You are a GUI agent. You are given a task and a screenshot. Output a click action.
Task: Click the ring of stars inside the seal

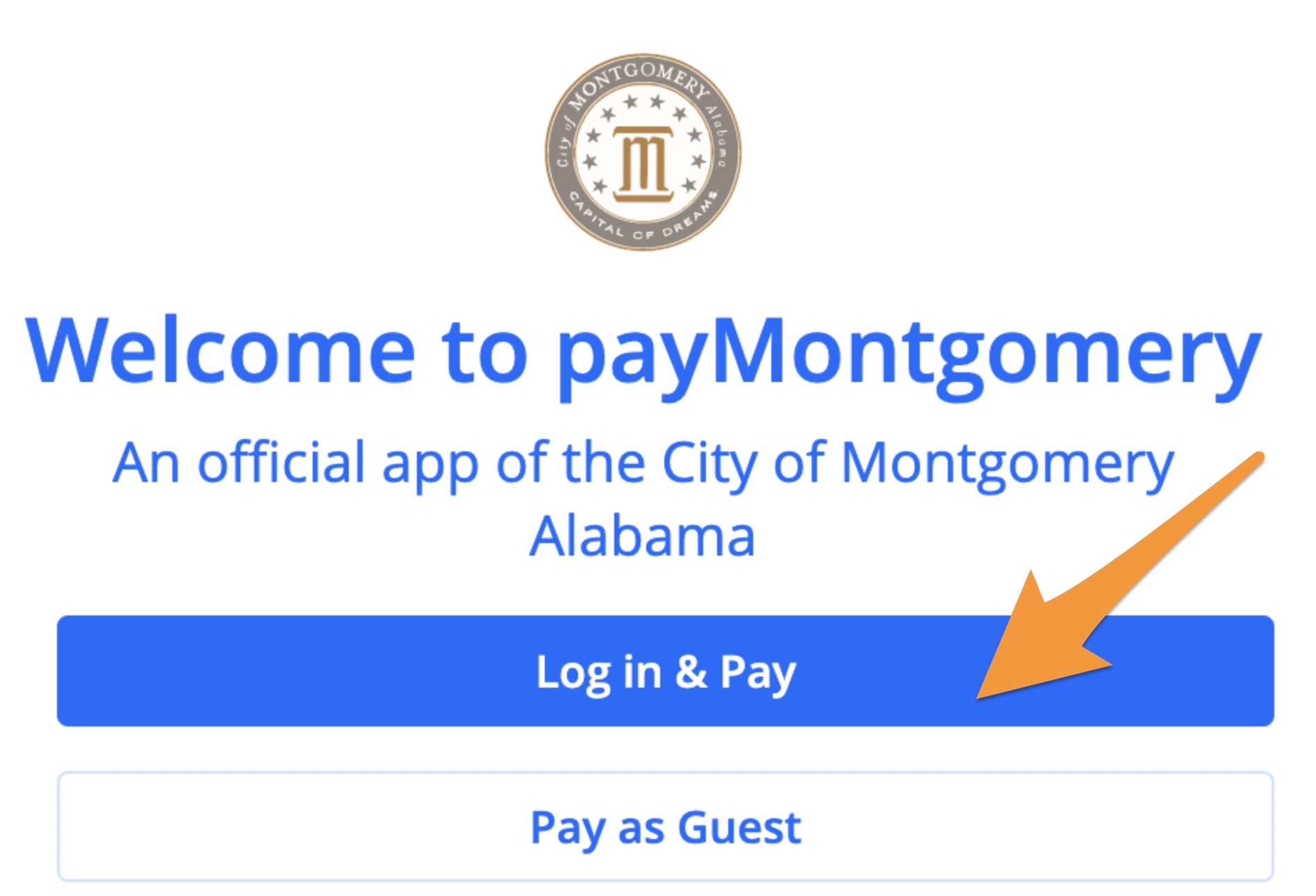tap(643, 146)
